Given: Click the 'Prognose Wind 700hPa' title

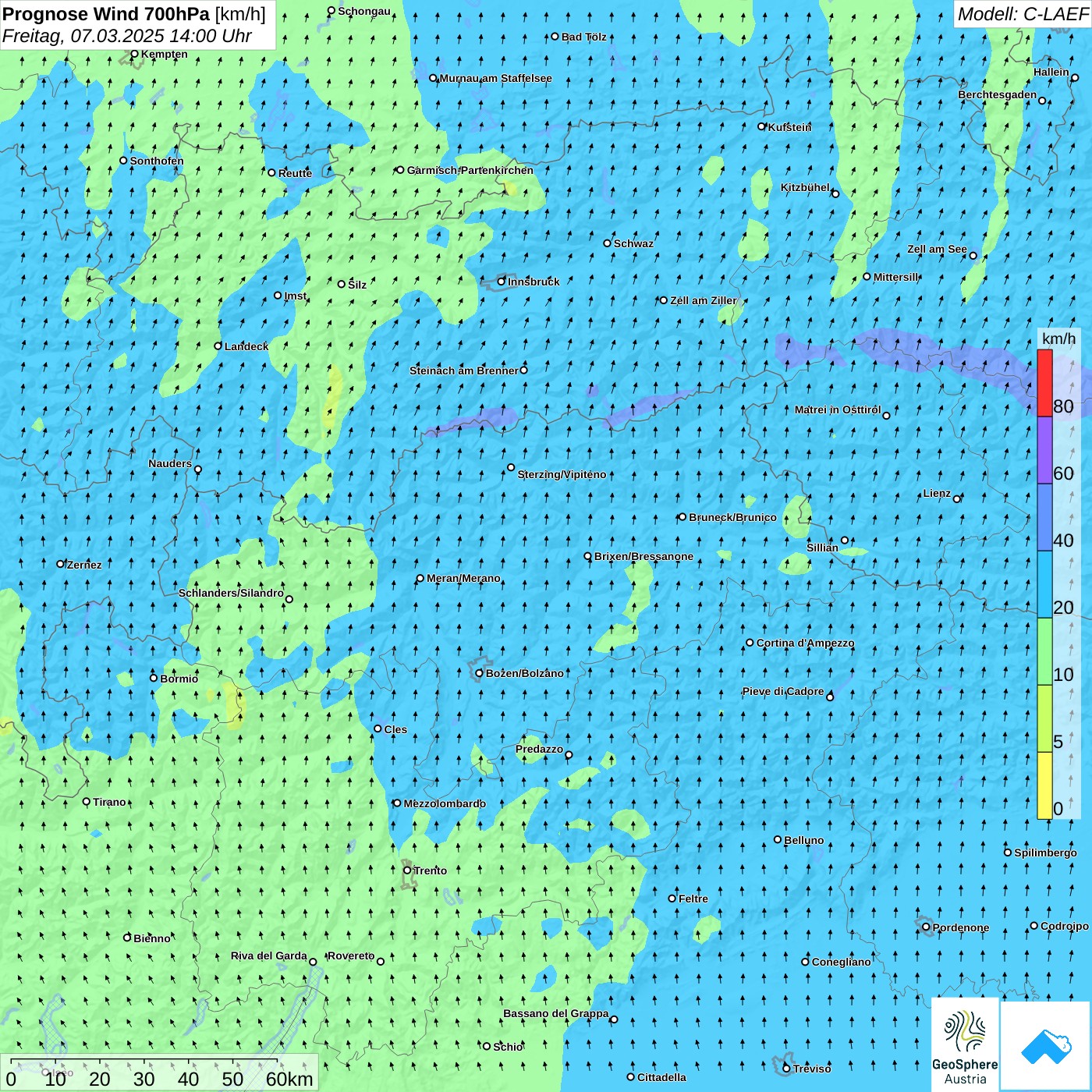Looking at the screenshot, I should pyautogui.click(x=106, y=13).
